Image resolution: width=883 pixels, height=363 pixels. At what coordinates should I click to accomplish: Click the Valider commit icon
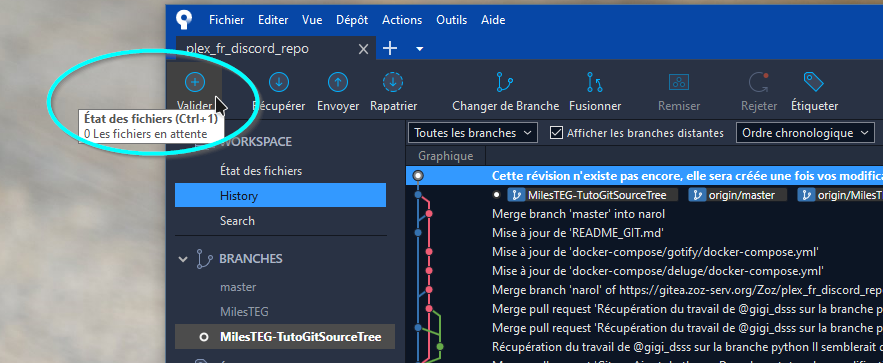coord(195,82)
